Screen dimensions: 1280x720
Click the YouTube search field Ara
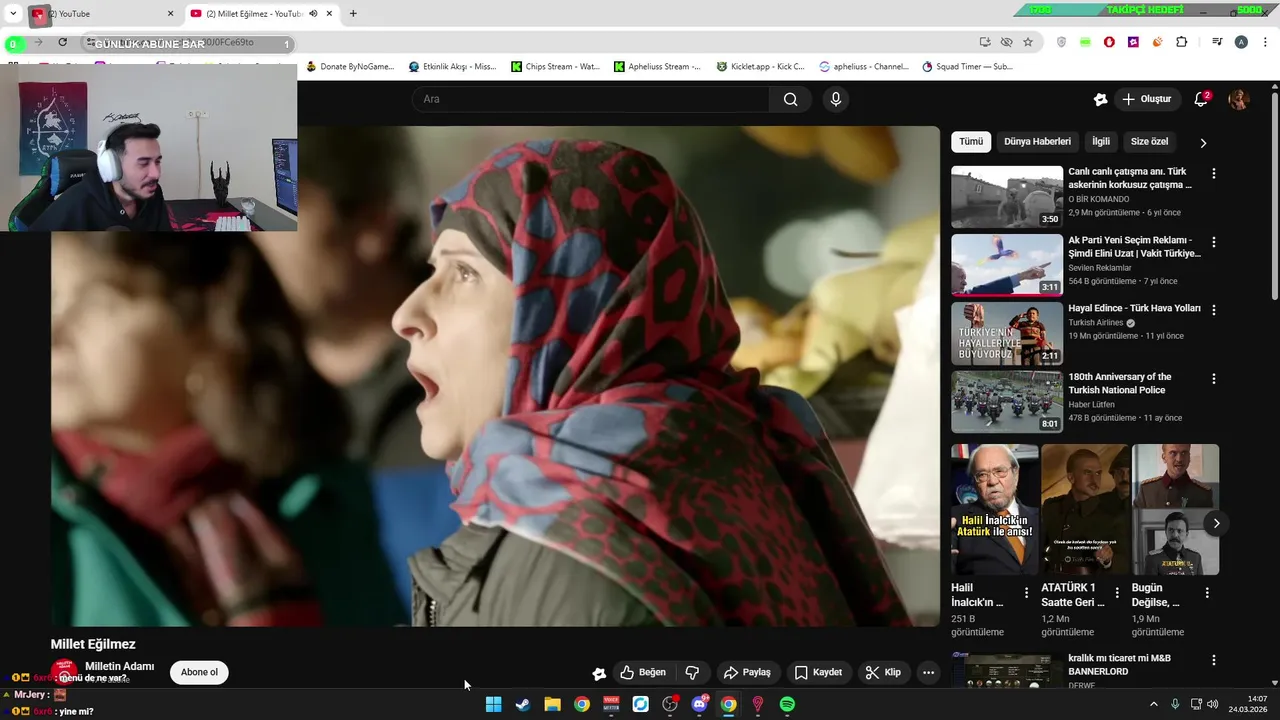click(x=590, y=99)
